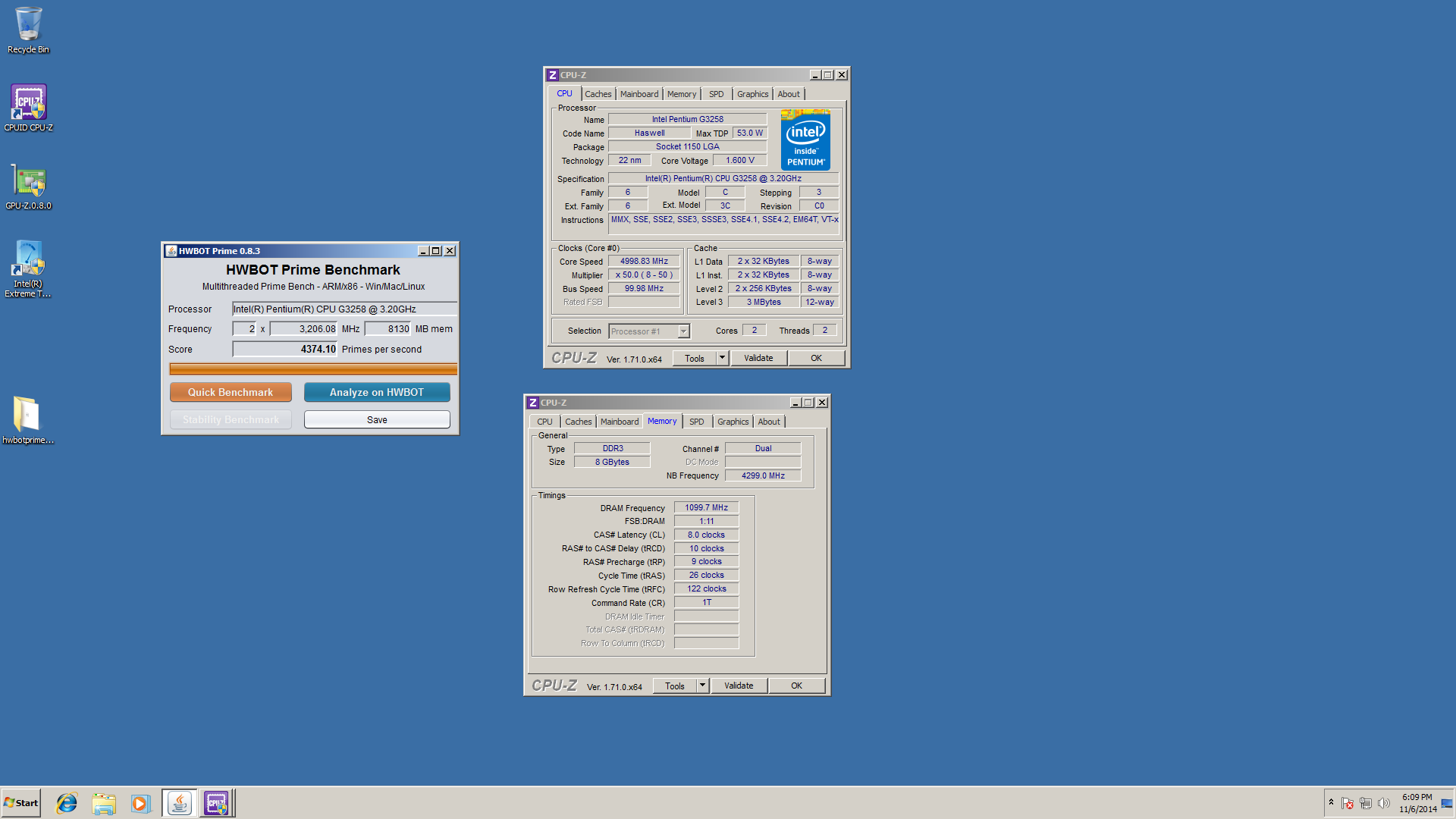The height and width of the screenshot is (819, 1456).
Task: Click the volume speaker tray icon
Action: pos(1383,803)
